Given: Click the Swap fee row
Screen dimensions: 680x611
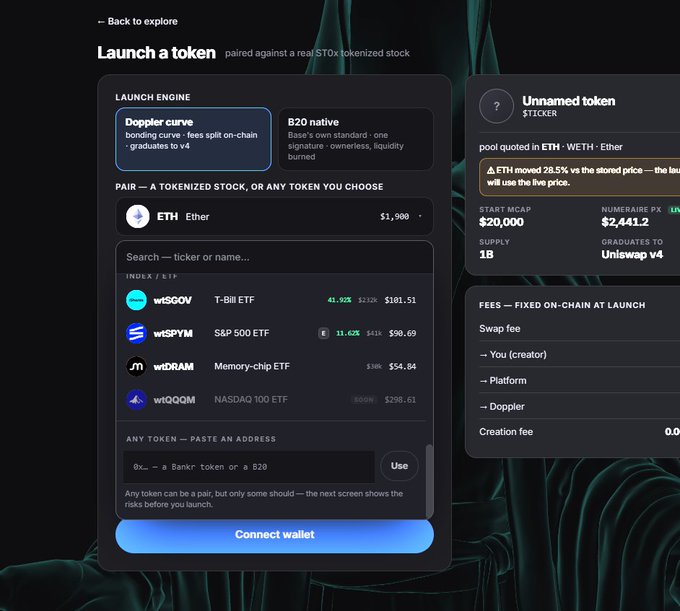Looking at the screenshot, I should (579, 329).
